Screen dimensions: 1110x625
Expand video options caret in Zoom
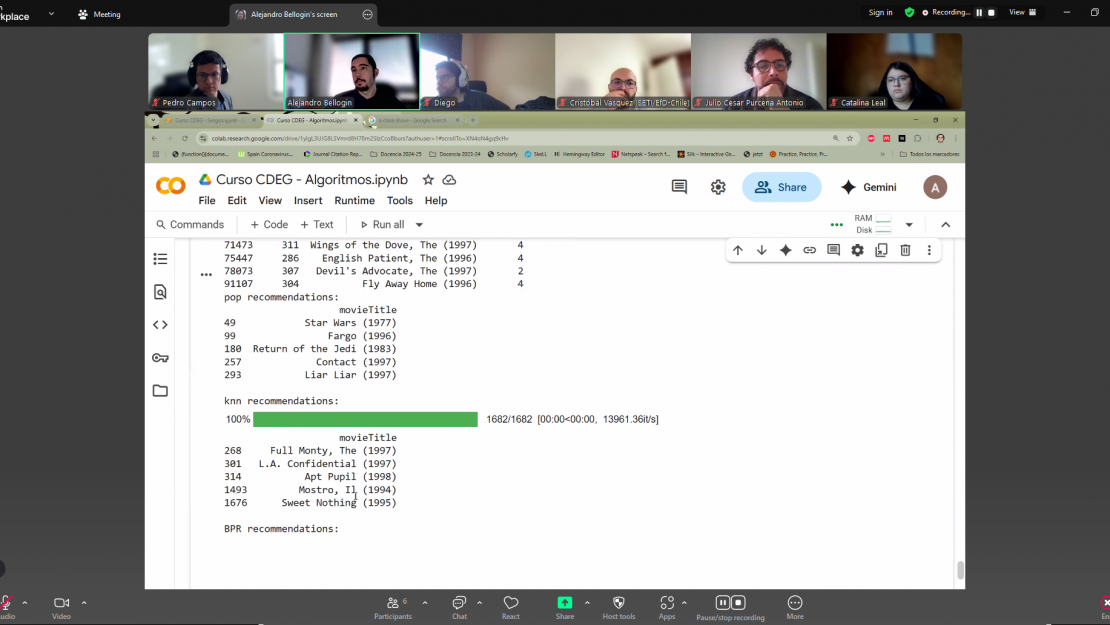point(84,603)
